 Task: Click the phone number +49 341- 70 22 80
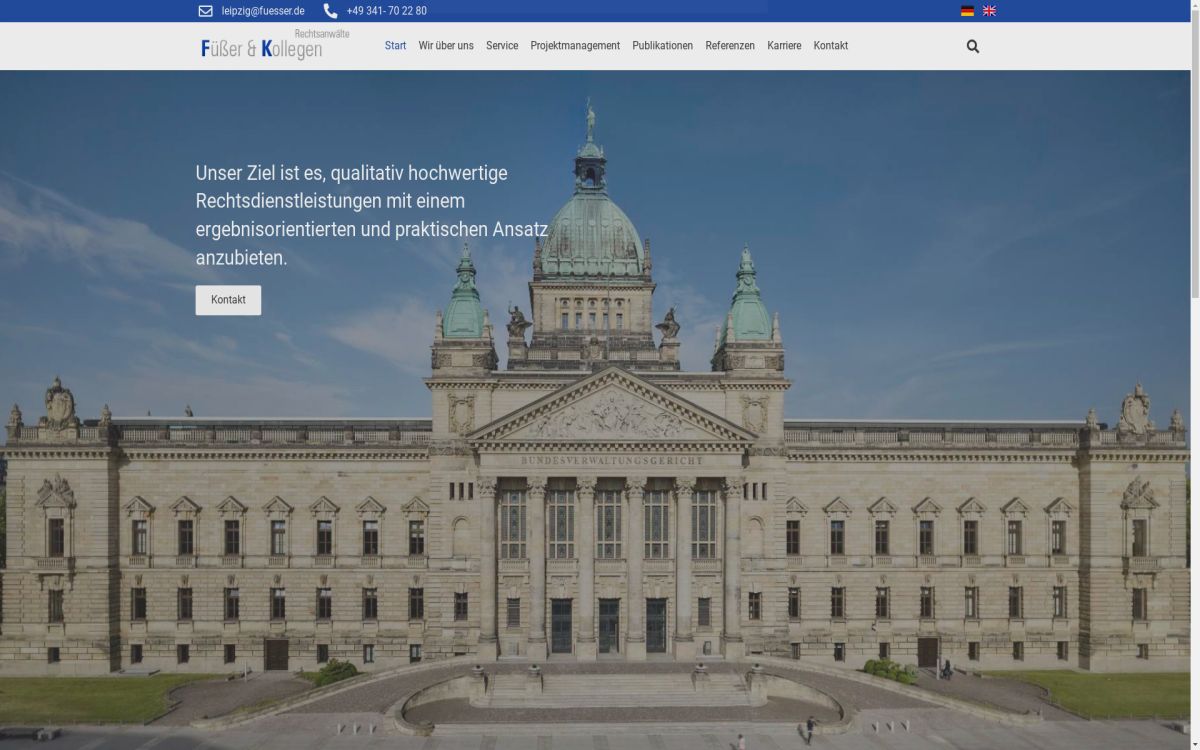pos(386,11)
